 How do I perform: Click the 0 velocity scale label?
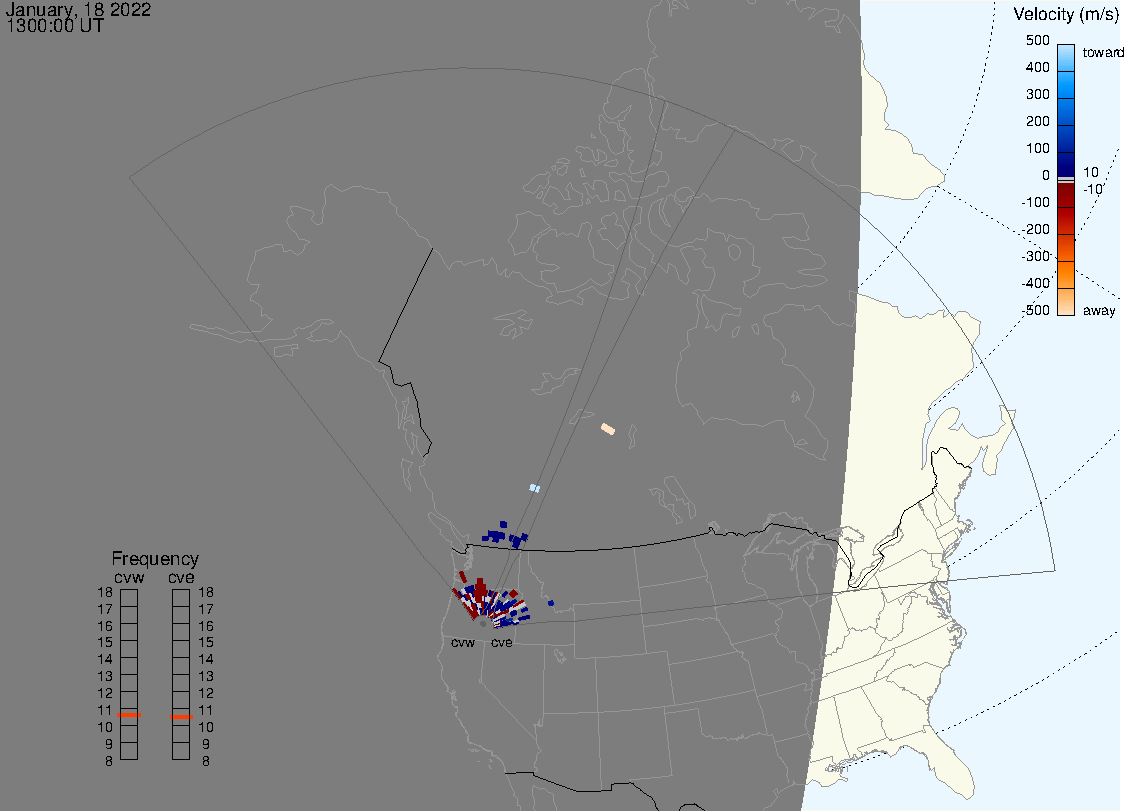[1045, 175]
